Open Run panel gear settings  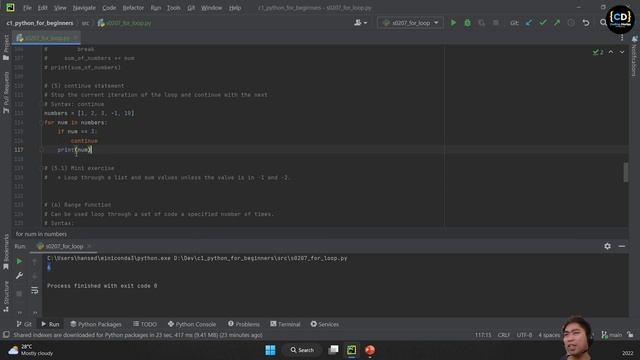point(607,246)
